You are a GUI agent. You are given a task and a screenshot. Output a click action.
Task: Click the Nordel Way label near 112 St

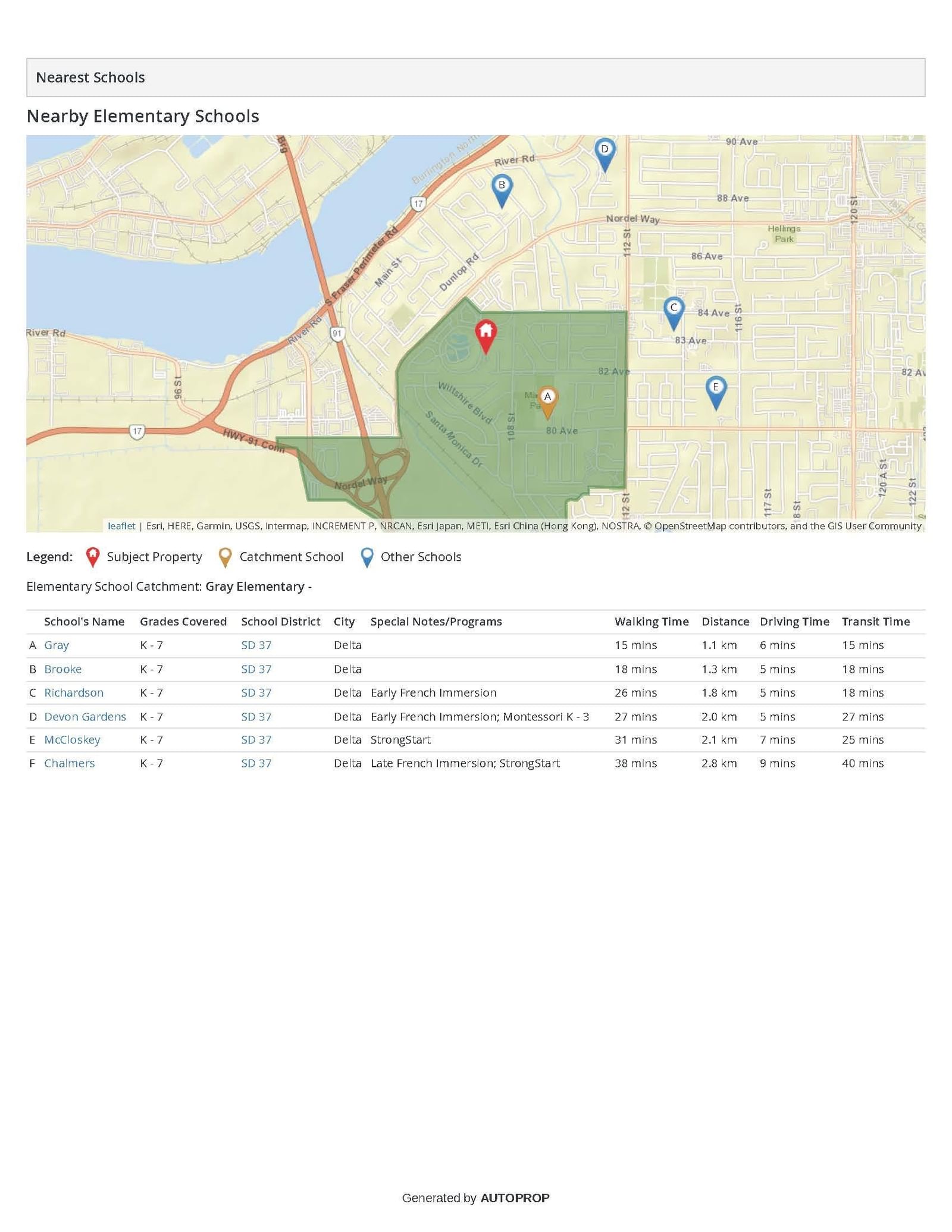[x=632, y=219]
